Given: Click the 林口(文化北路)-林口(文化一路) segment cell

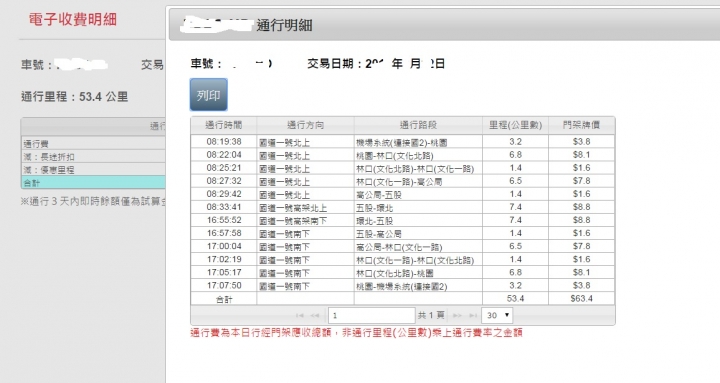Looking at the screenshot, I should click(x=418, y=169).
